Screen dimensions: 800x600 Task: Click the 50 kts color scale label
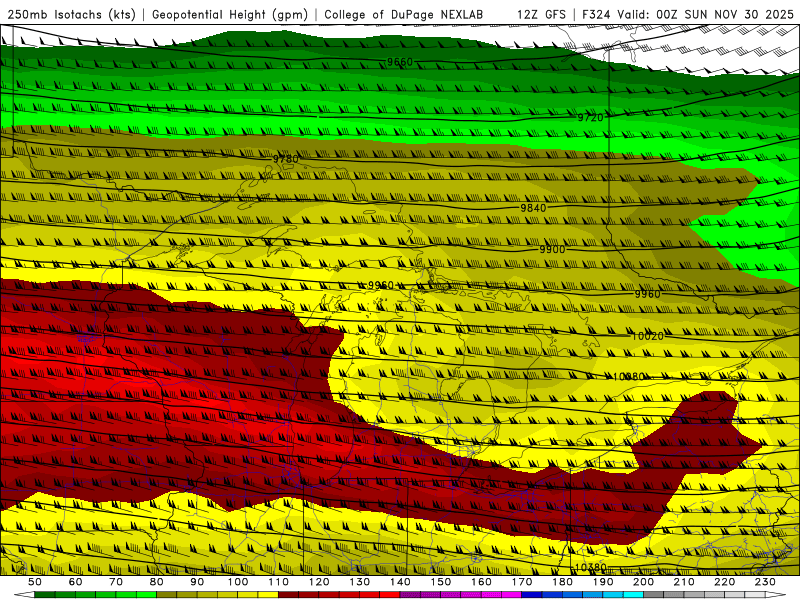(35, 582)
